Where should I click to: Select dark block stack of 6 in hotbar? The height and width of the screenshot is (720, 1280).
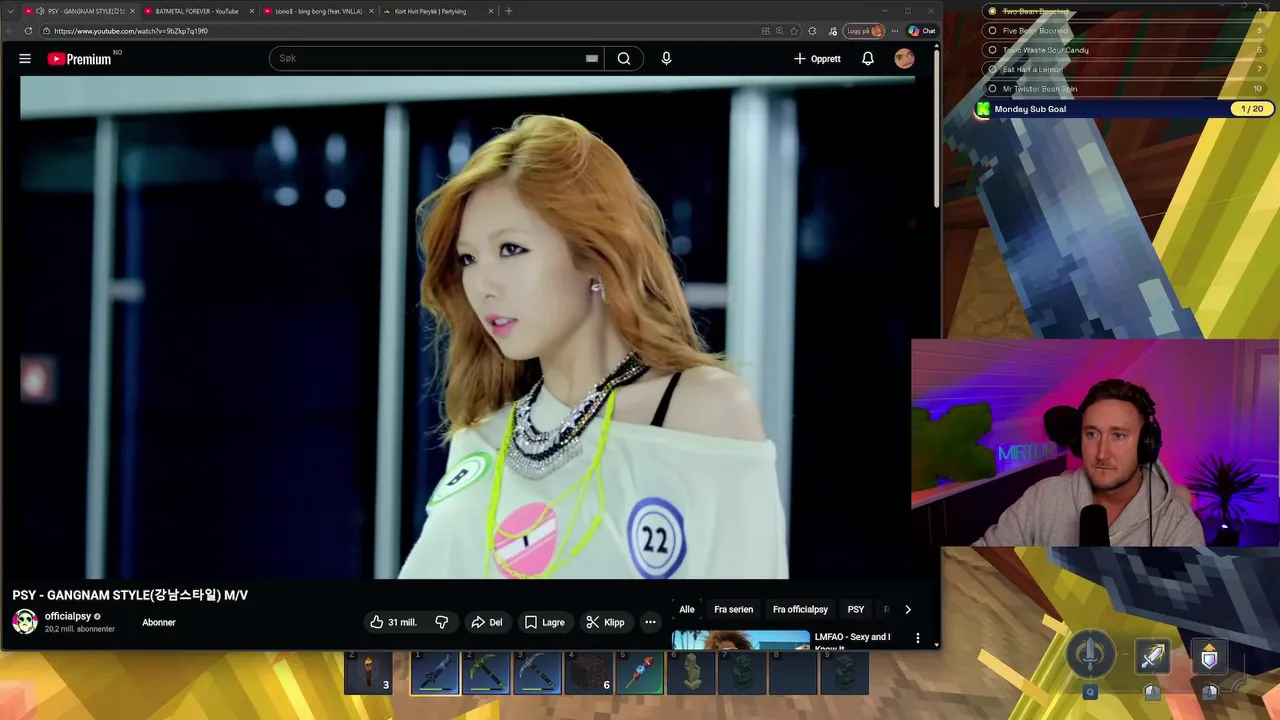click(588, 672)
